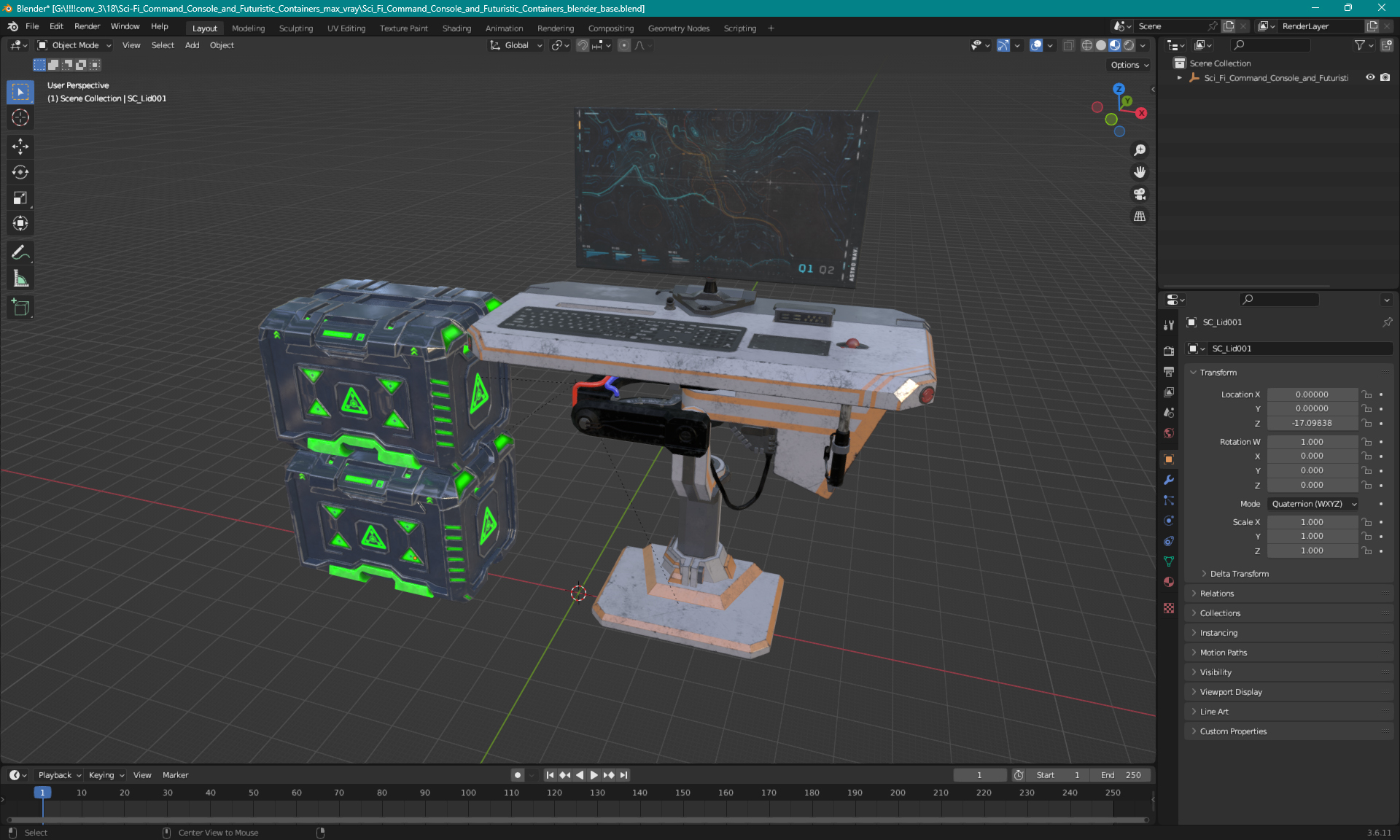This screenshot has width=1400, height=840.
Task: Open the viewport Options dropdown
Action: pyautogui.click(x=1129, y=65)
